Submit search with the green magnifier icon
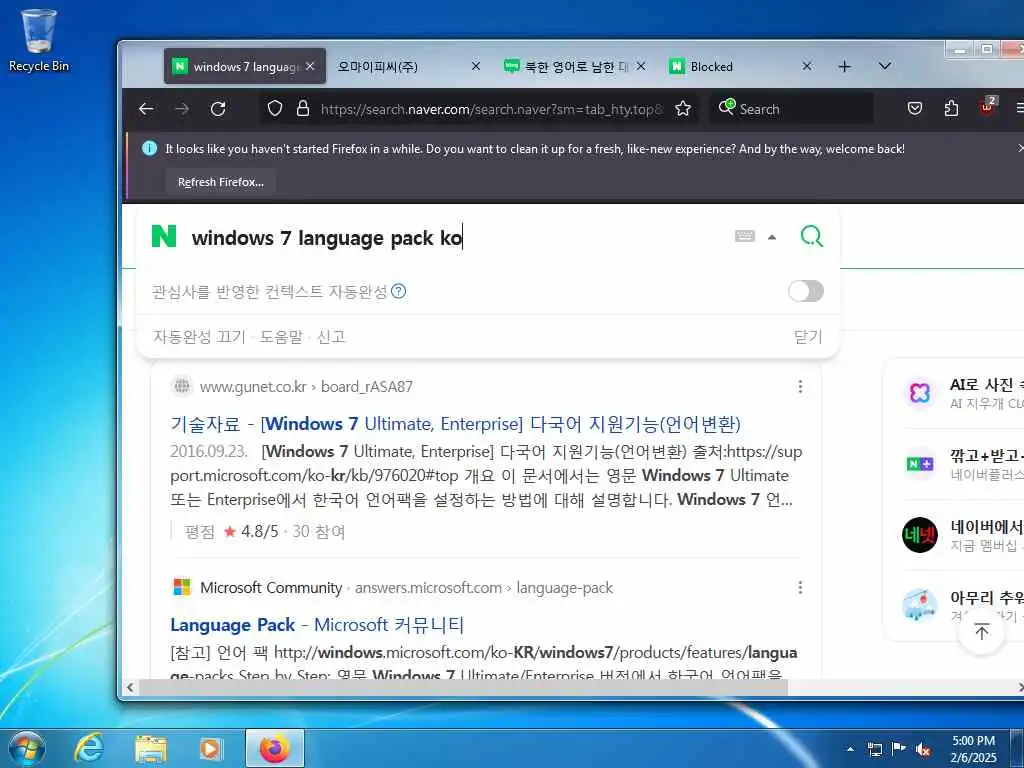 click(812, 236)
